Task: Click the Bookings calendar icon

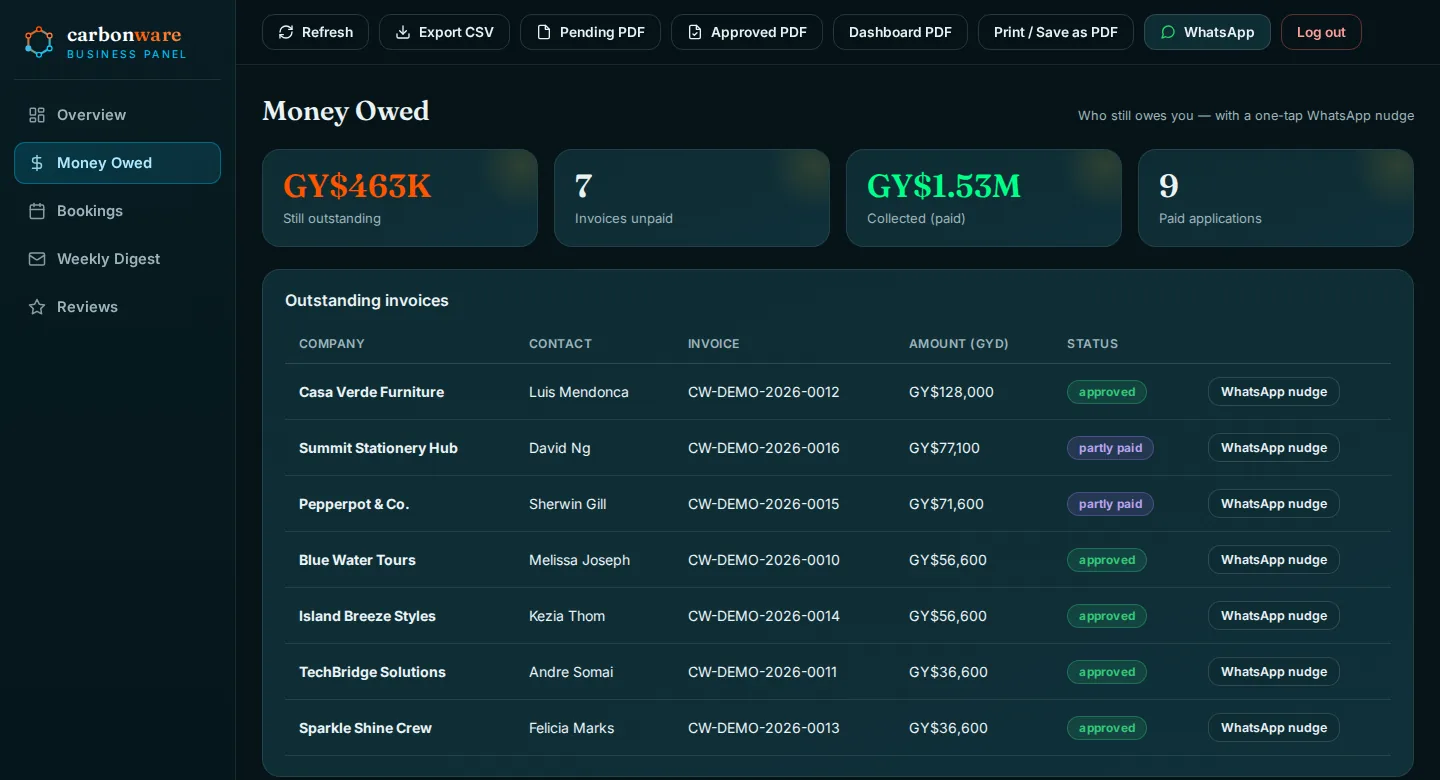Action: 37,211
